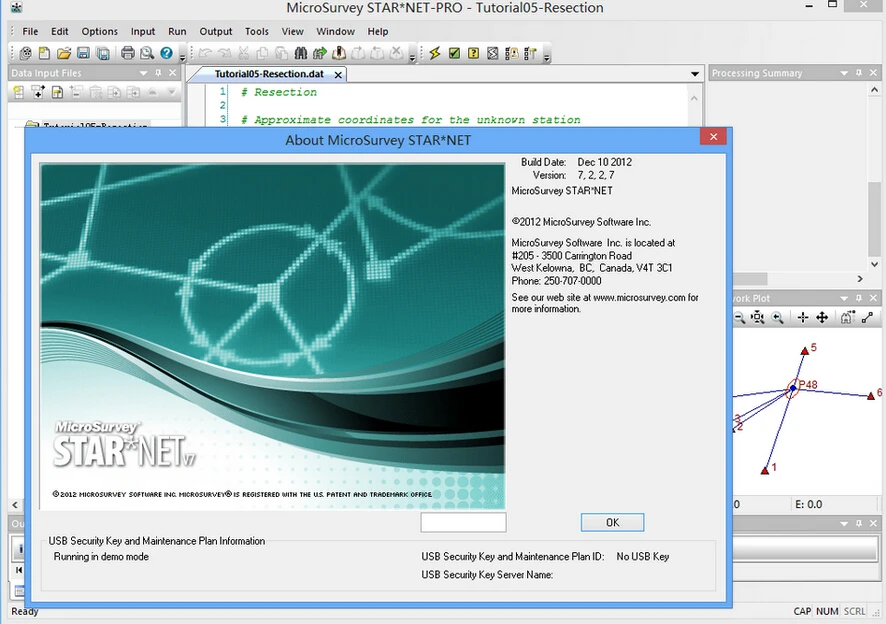Click the single floppy Save icon
The height and width of the screenshot is (624, 886).
click(84, 53)
